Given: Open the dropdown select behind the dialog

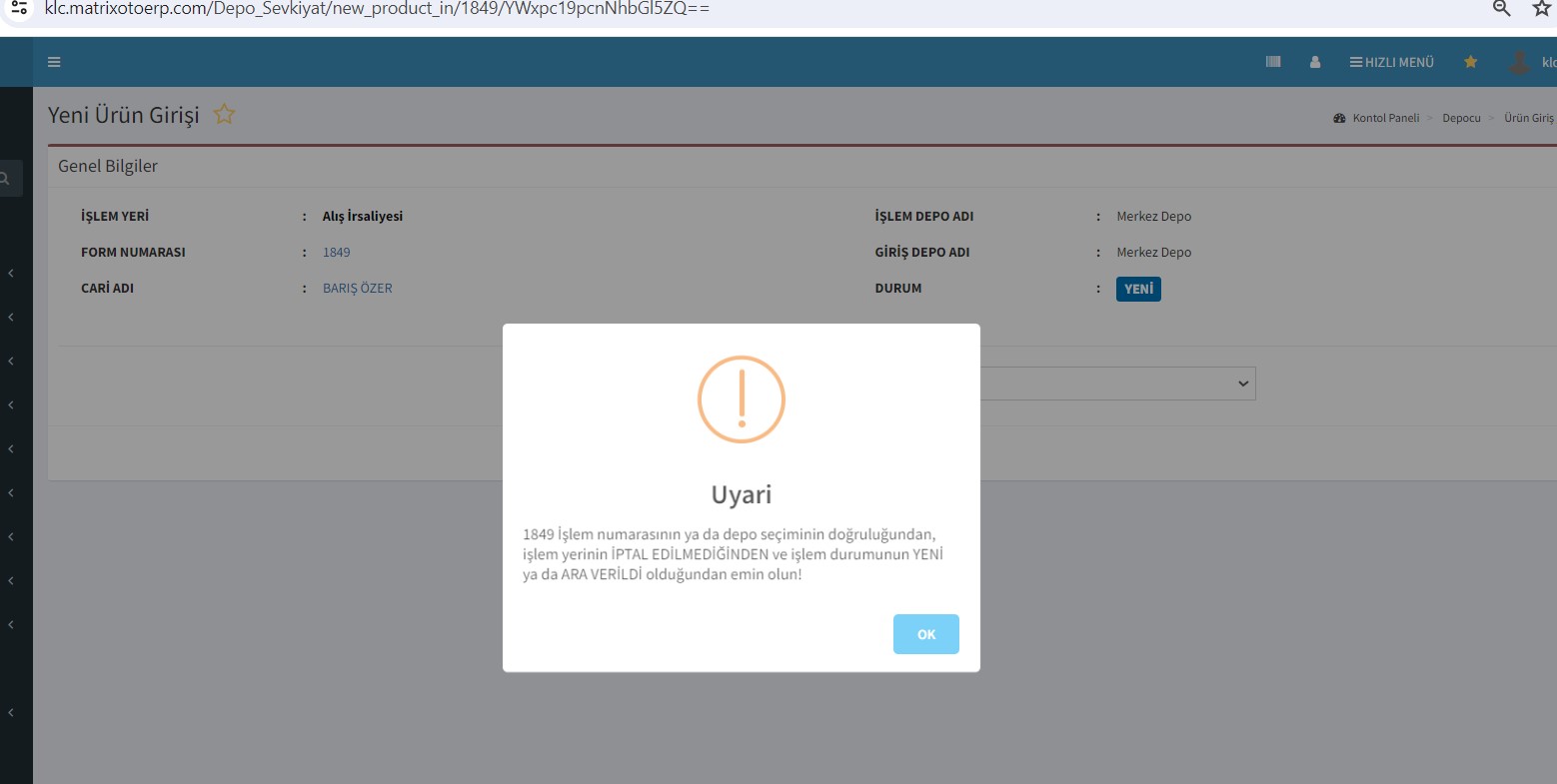Looking at the screenshot, I should pos(1117,384).
